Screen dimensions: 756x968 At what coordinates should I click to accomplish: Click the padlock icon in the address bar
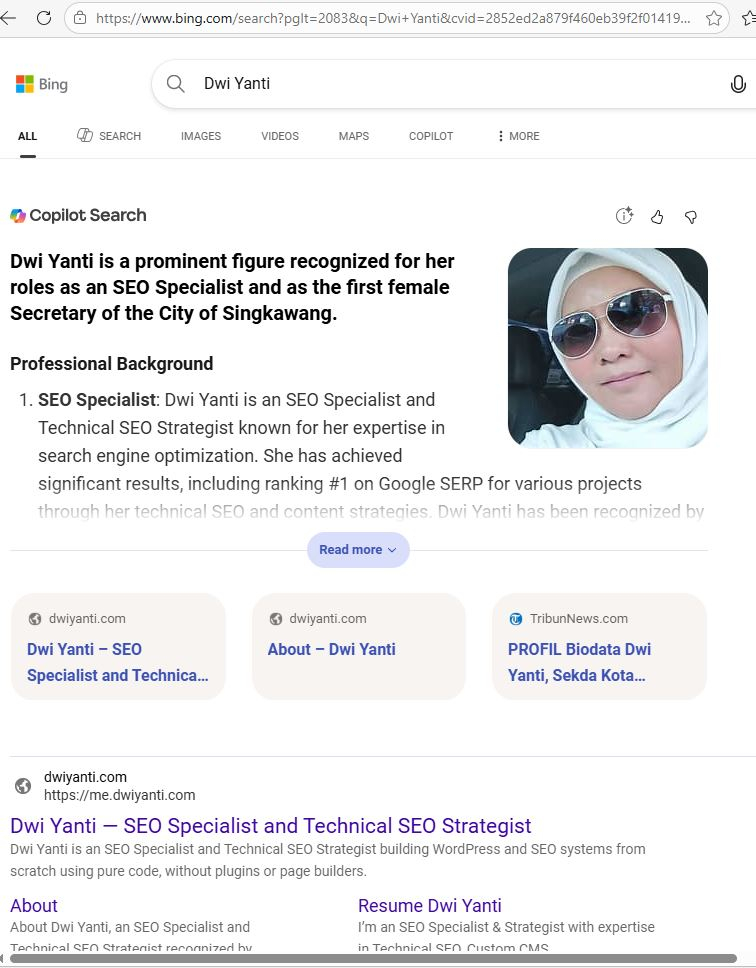(x=79, y=18)
